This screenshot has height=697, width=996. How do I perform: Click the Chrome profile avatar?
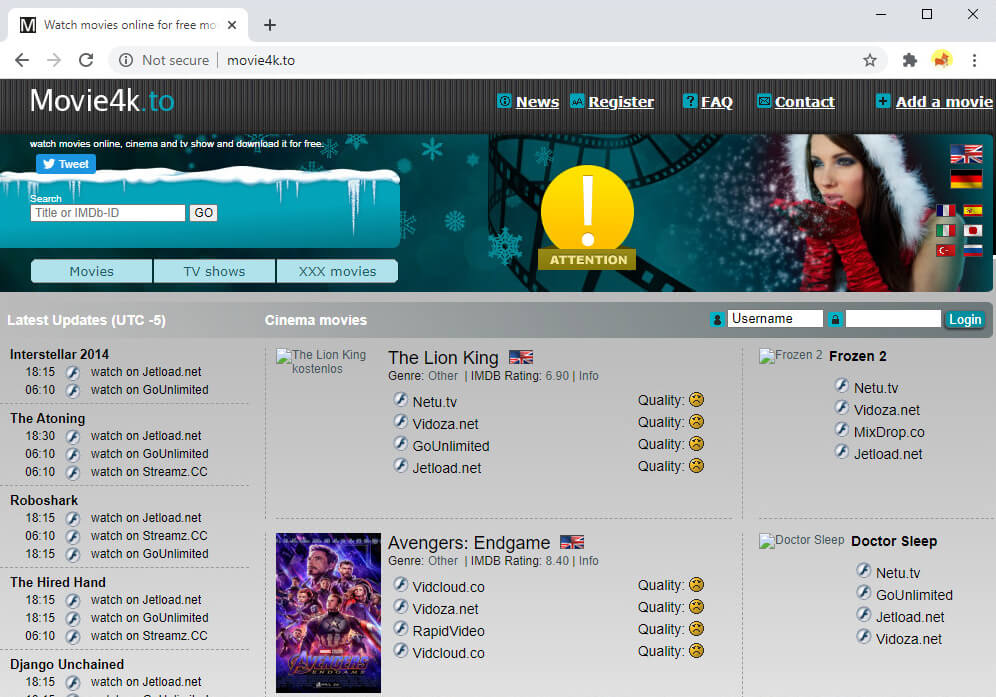pyautogui.click(x=941, y=60)
